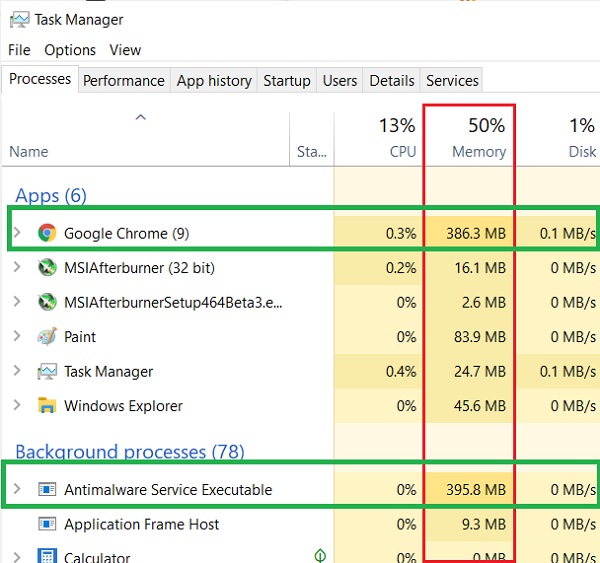
Task: Click the 83.9 MB memory value
Action: point(480,337)
